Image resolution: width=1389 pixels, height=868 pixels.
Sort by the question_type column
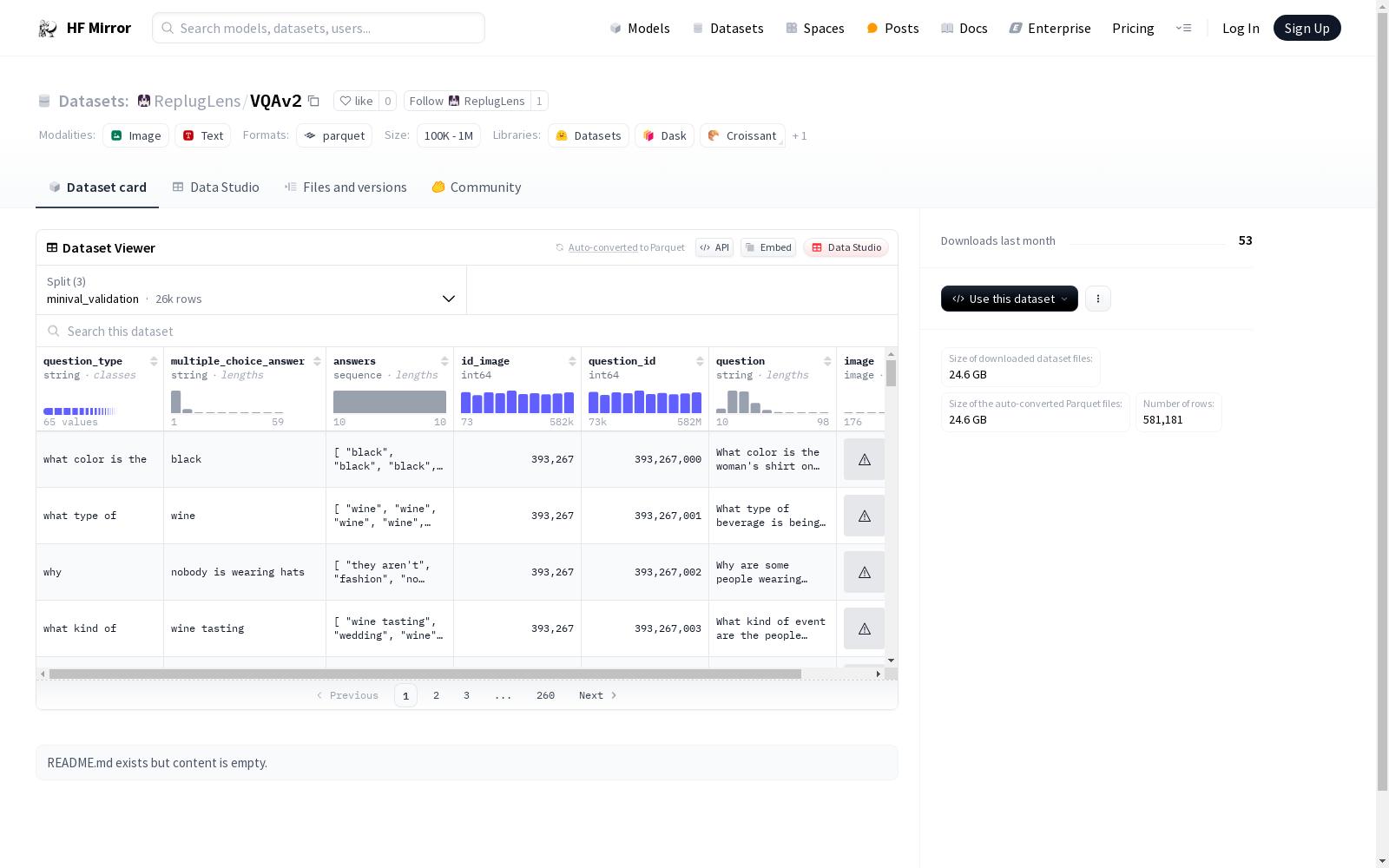154,361
